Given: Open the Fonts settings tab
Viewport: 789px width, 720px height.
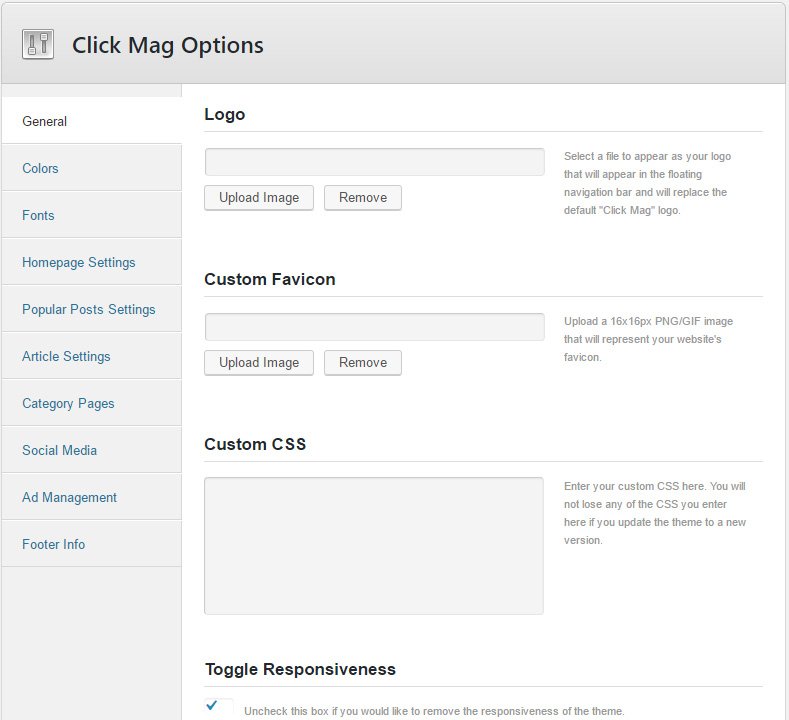Looking at the screenshot, I should [39, 215].
